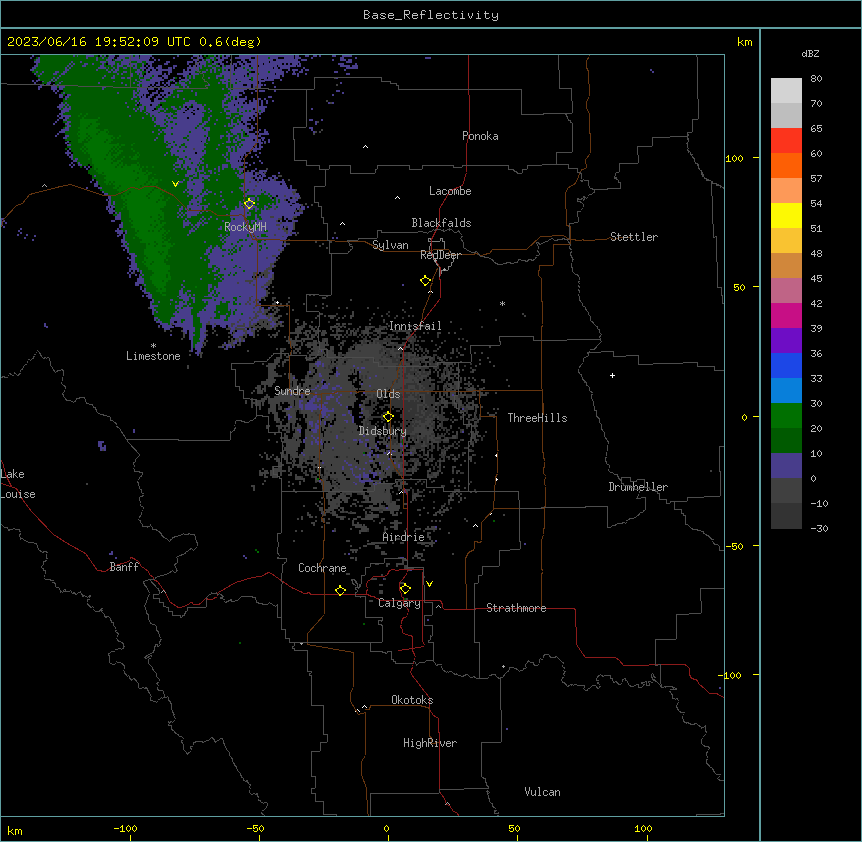Click the -100 tick on the horizontal axis
The height and width of the screenshot is (842, 862).
125,828
